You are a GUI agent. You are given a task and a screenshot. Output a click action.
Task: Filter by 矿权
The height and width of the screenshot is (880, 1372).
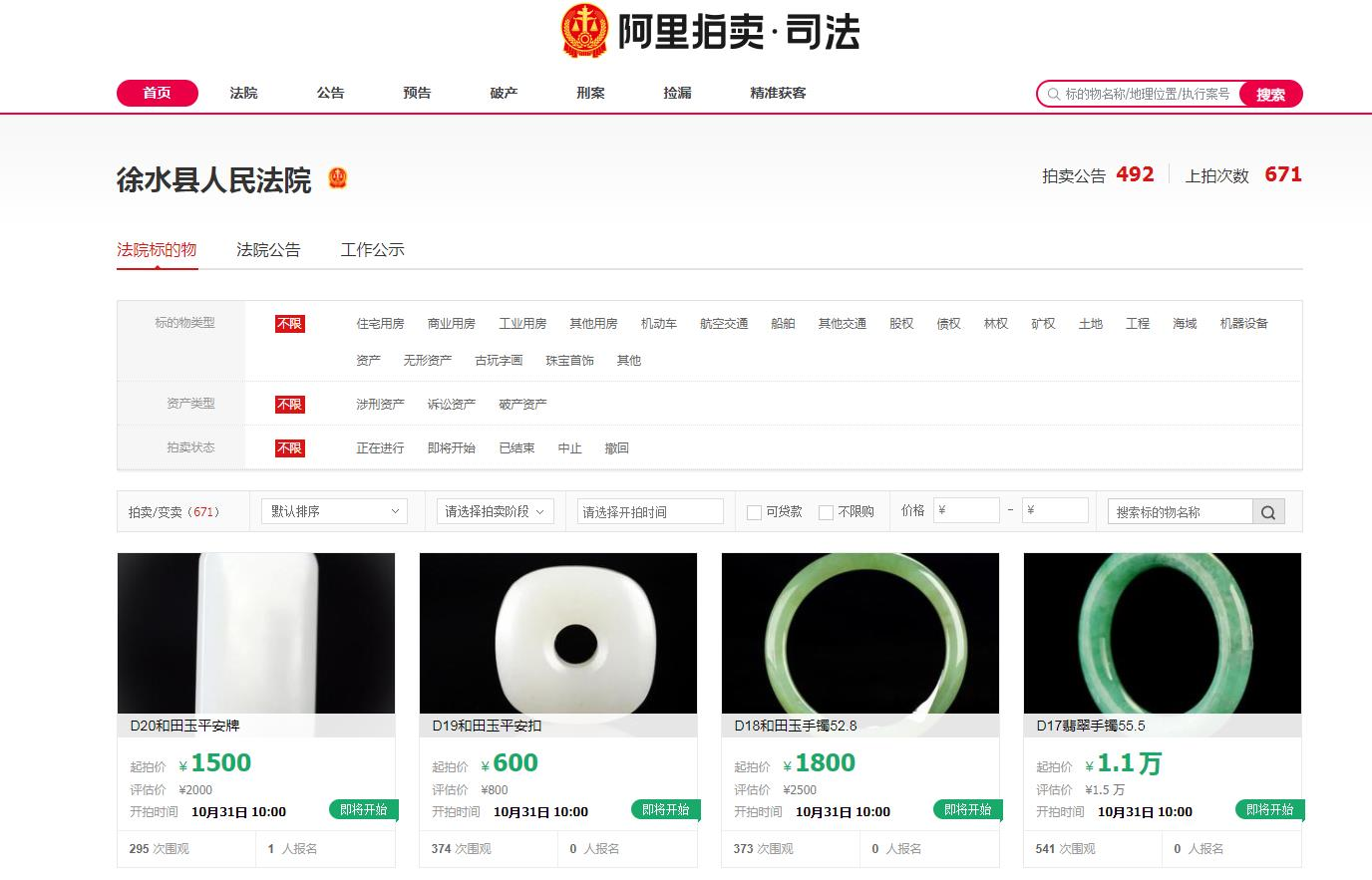(1043, 324)
